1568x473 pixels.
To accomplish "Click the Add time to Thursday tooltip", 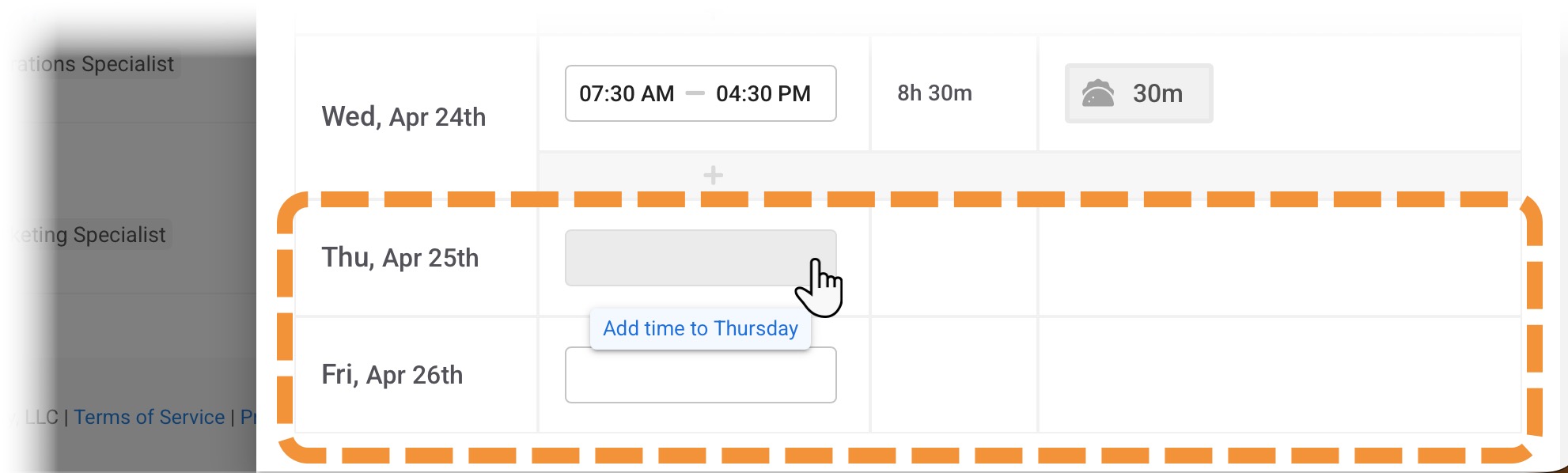I will (x=700, y=328).
